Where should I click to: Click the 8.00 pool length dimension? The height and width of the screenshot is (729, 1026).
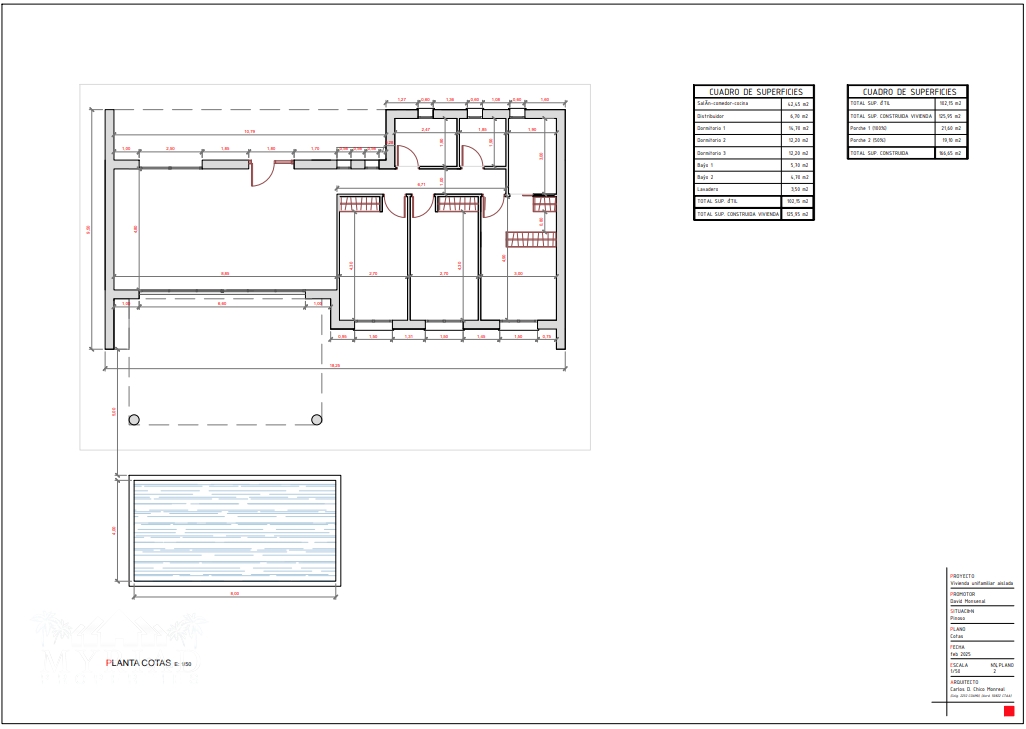234,594
